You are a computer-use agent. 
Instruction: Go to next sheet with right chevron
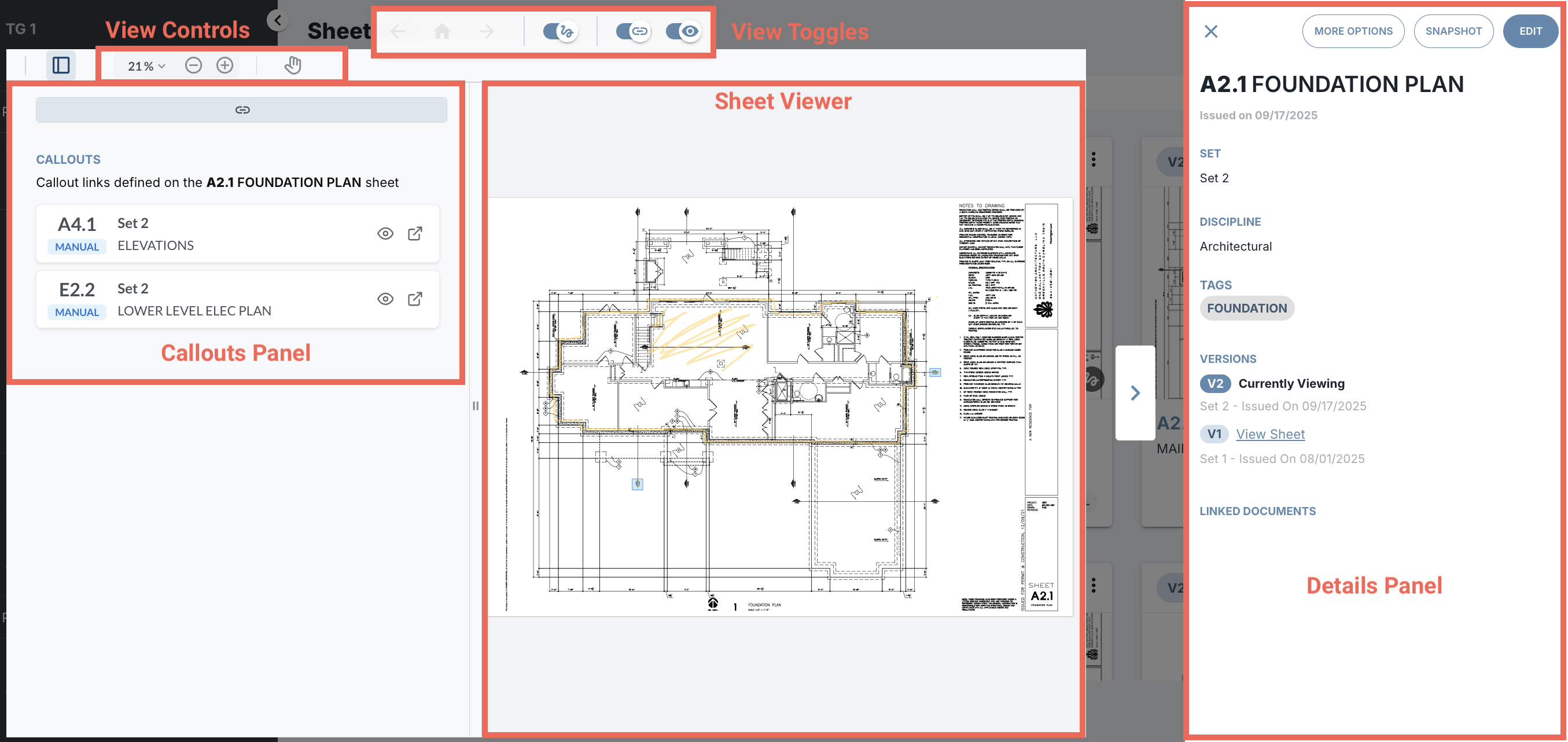pyautogui.click(x=1135, y=392)
